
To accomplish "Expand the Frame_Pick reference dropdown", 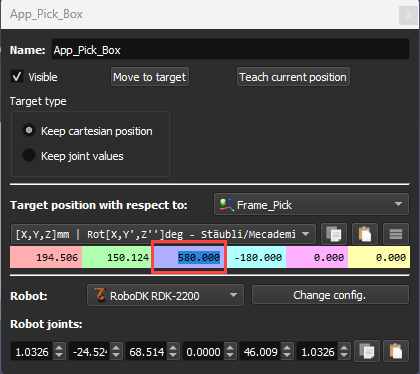I will point(311,204).
